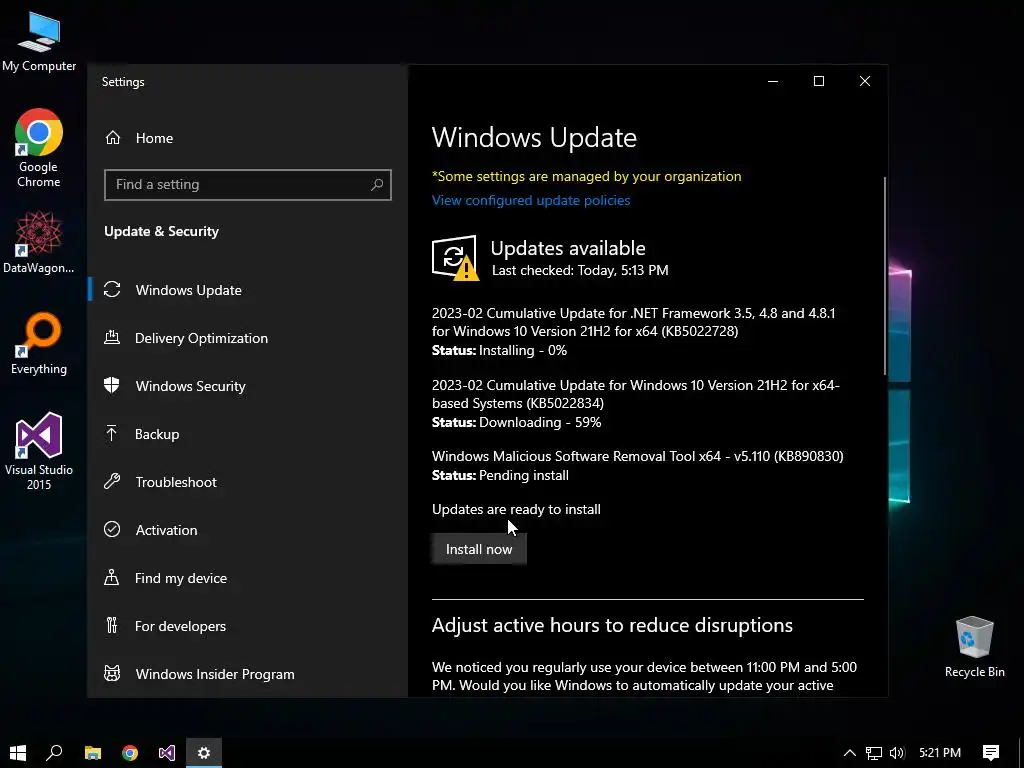
Task: Maximize the Settings window
Action: point(818,81)
